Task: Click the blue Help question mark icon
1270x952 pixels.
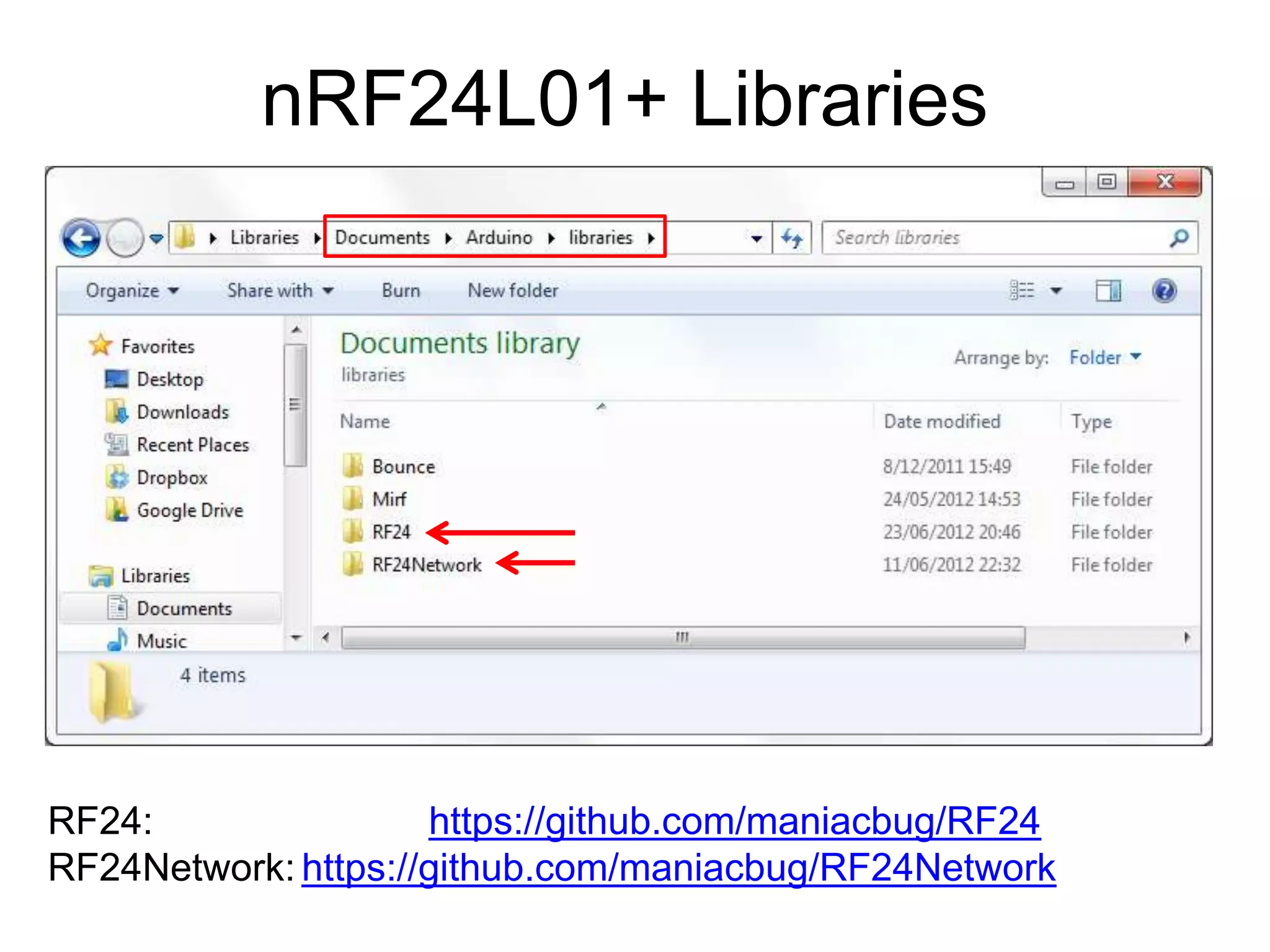Action: click(1164, 291)
